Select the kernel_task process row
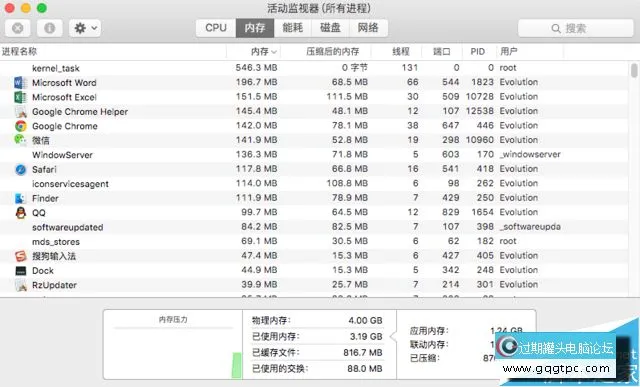 314,68
